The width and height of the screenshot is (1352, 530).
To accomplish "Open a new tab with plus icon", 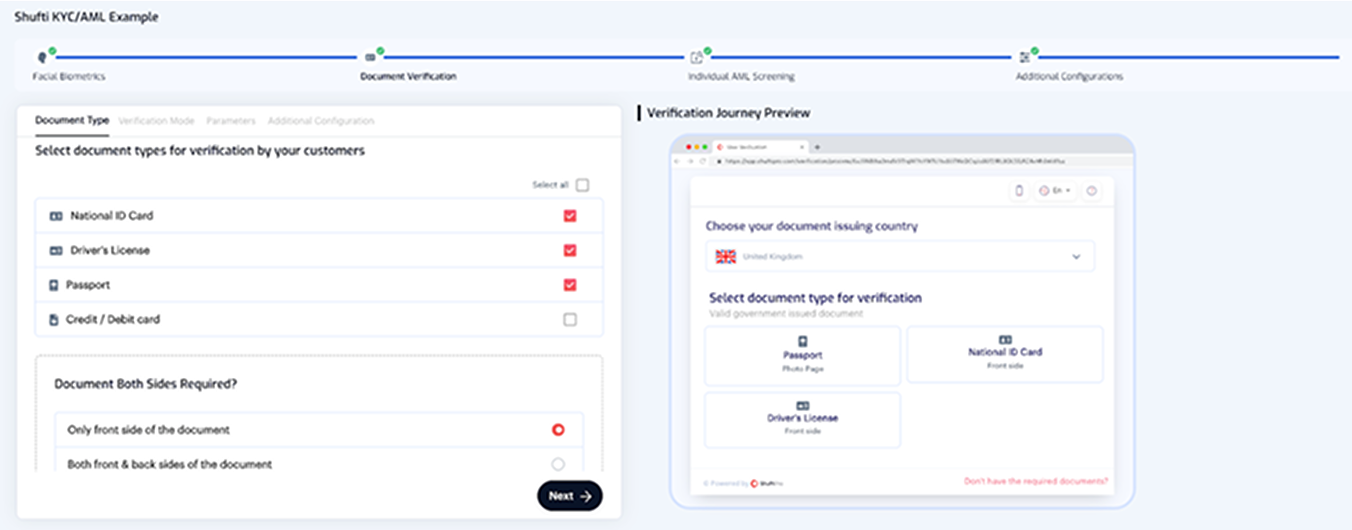I will point(817,147).
